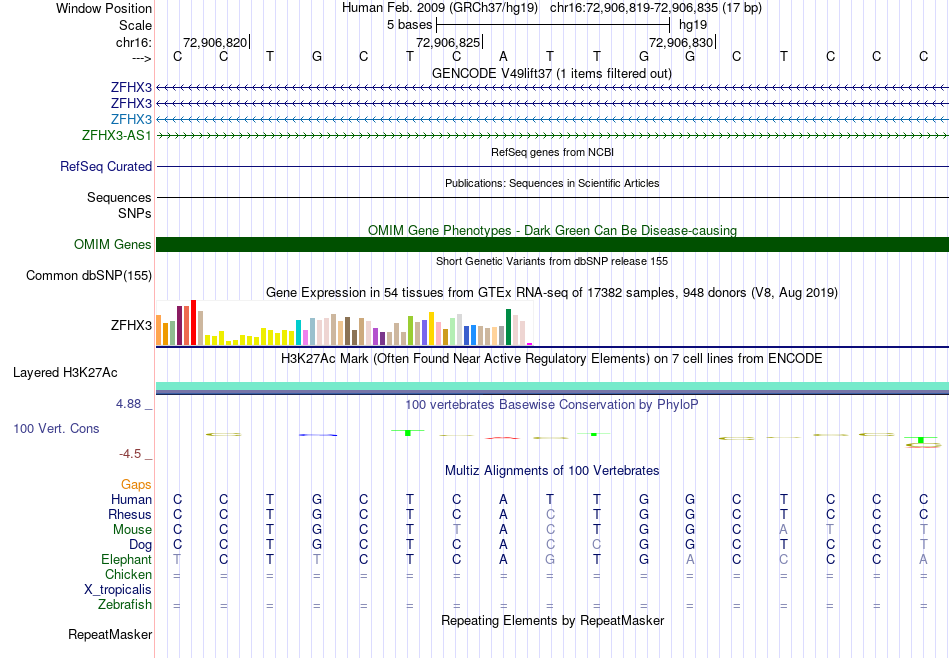
Task: Click the teal H3K27Ac signal band
Action: pos(553,386)
